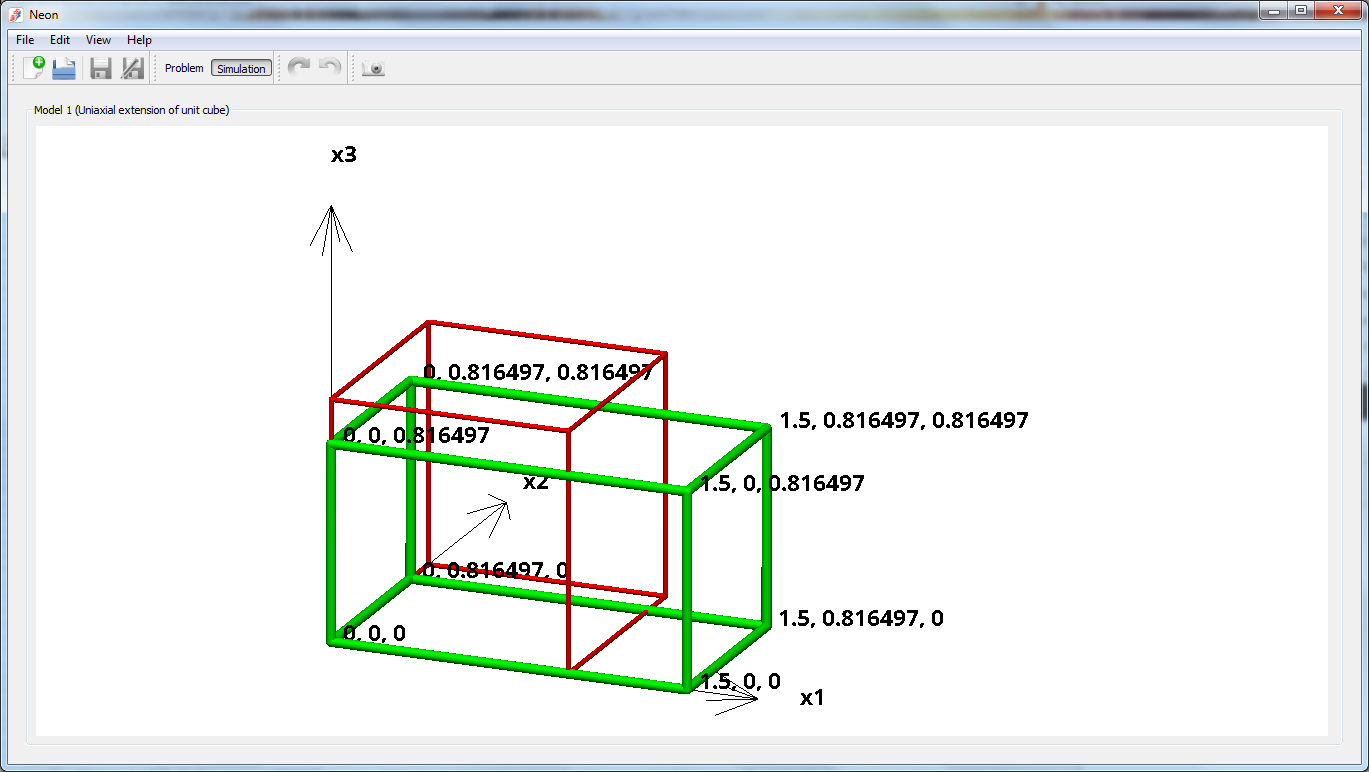Take a snapshot with the camera icon
The height and width of the screenshot is (772, 1369).
373,68
